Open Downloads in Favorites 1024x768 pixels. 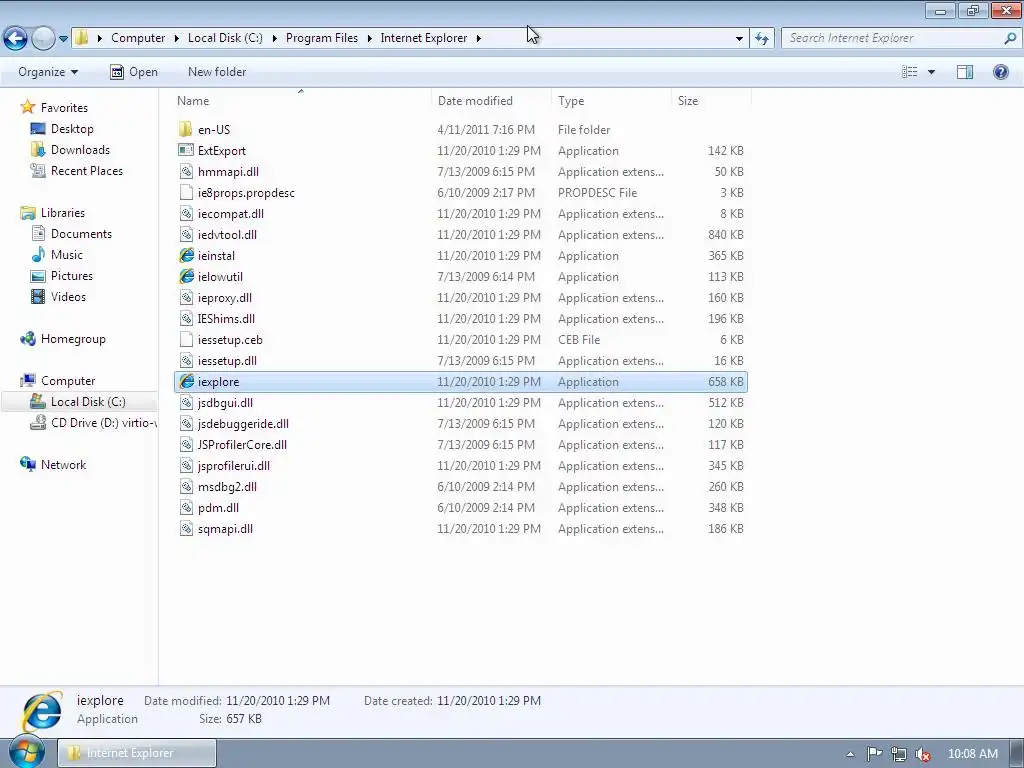(x=80, y=150)
